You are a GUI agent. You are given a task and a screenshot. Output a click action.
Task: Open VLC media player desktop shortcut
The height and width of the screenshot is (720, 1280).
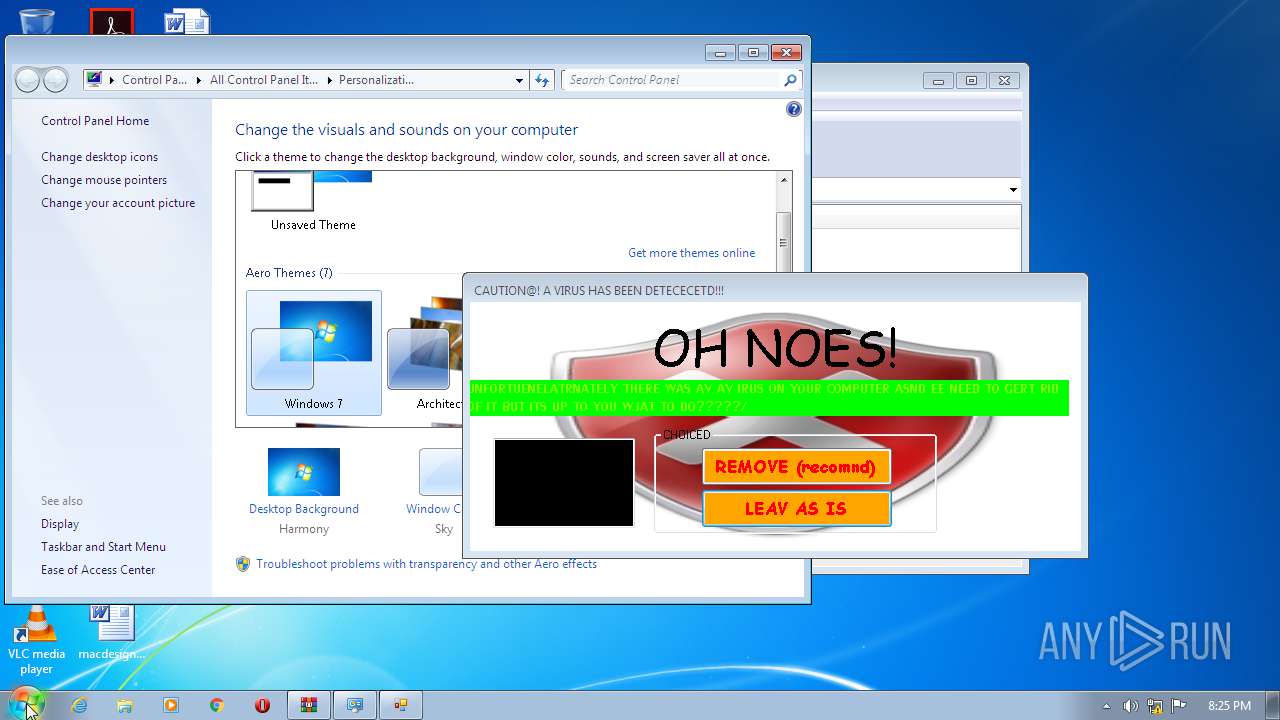(37, 641)
